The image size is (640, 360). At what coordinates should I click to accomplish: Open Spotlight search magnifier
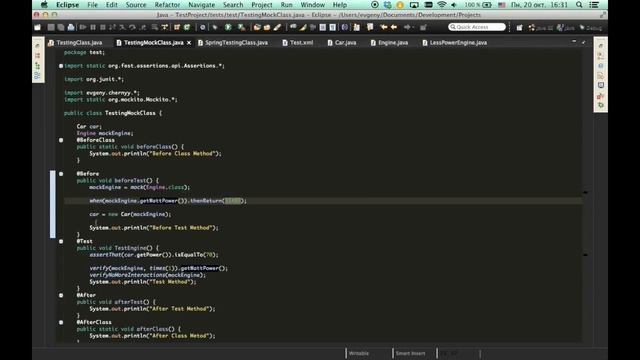pyautogui.click(x=579, y=5)
